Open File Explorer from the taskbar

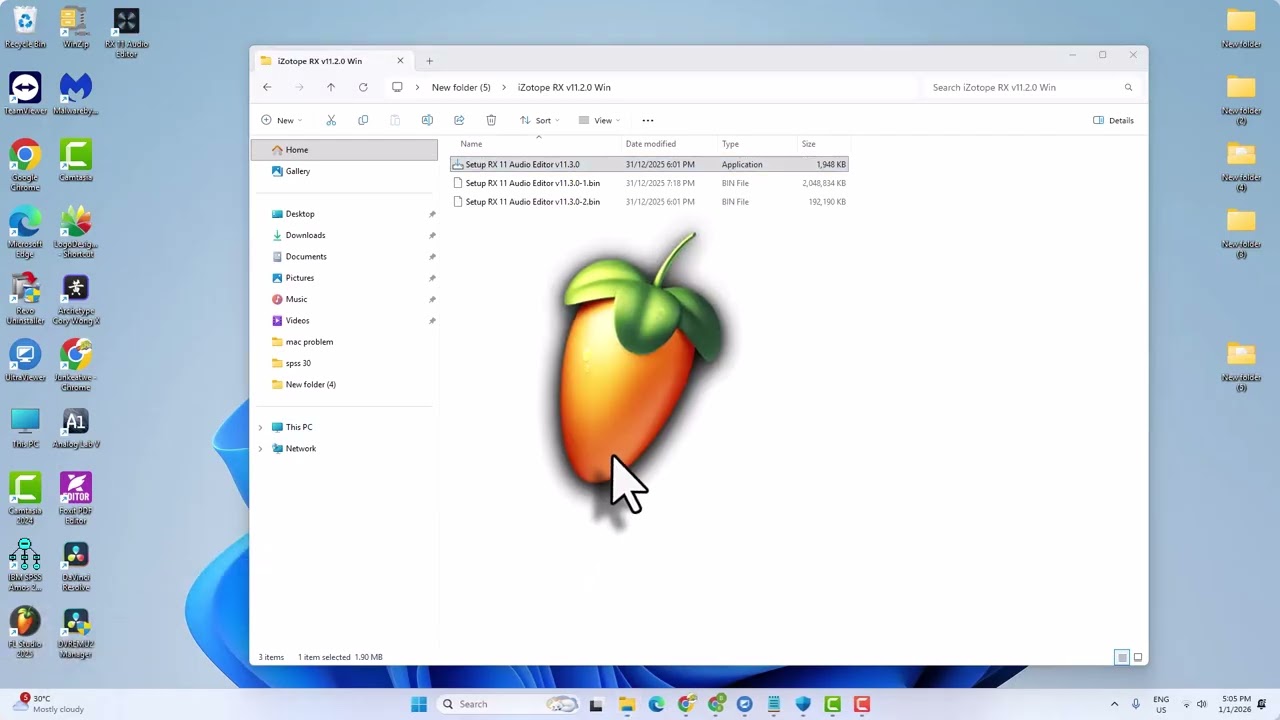point(626,704)
